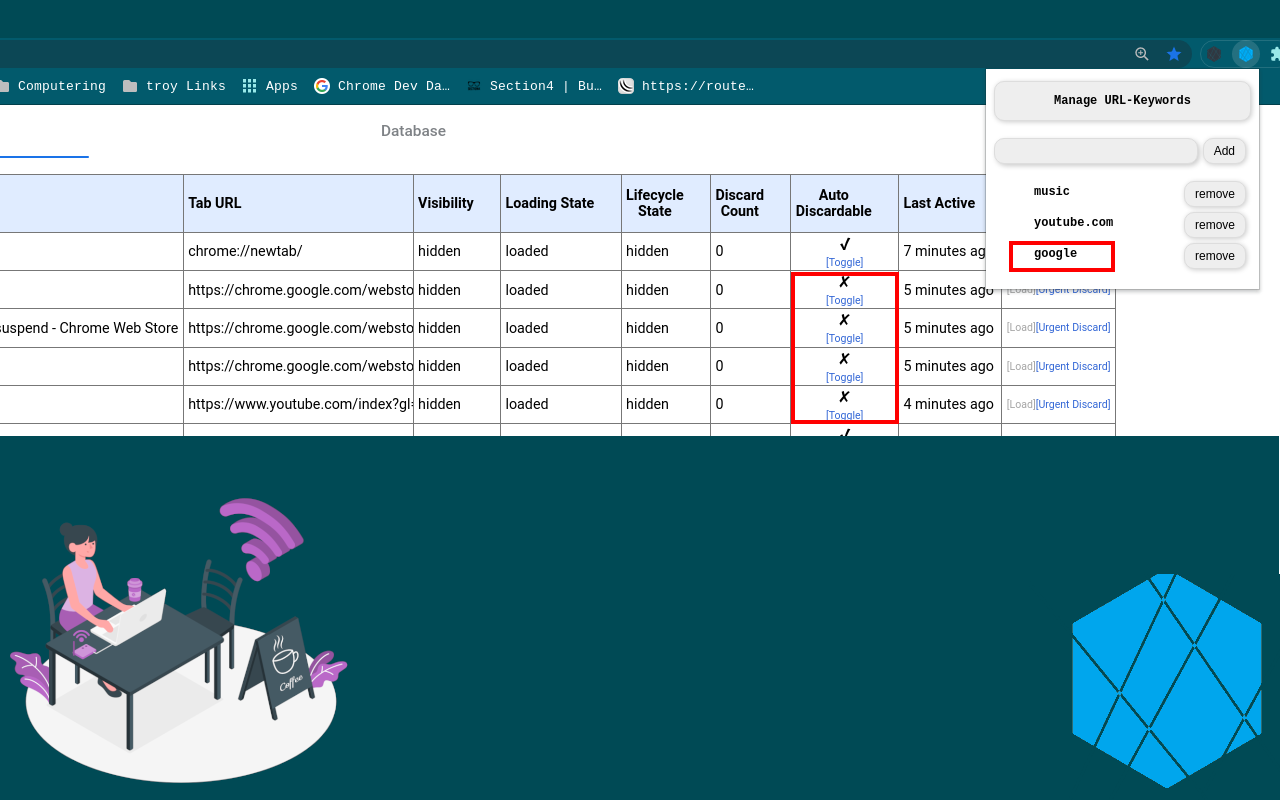Toggle auto discardable for chrome://newtab/ row
1280x800 pixels.
pyautogui.click(x=844, y=262)
